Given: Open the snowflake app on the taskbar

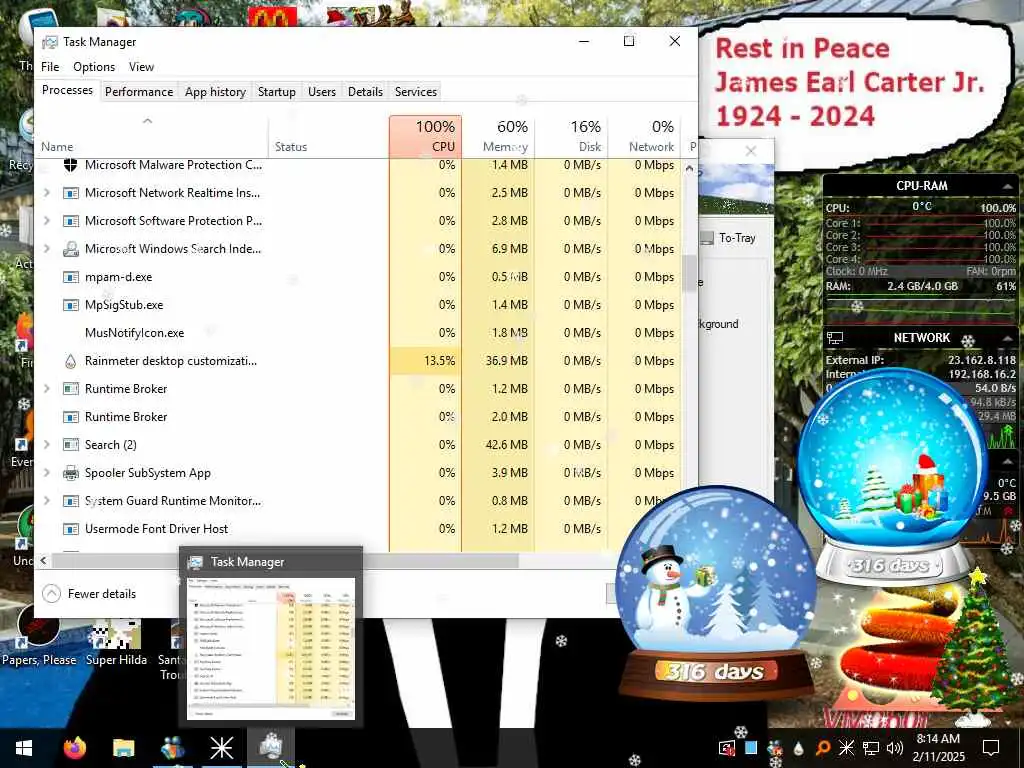Looking at the screenshot, I should click(221, 748).
